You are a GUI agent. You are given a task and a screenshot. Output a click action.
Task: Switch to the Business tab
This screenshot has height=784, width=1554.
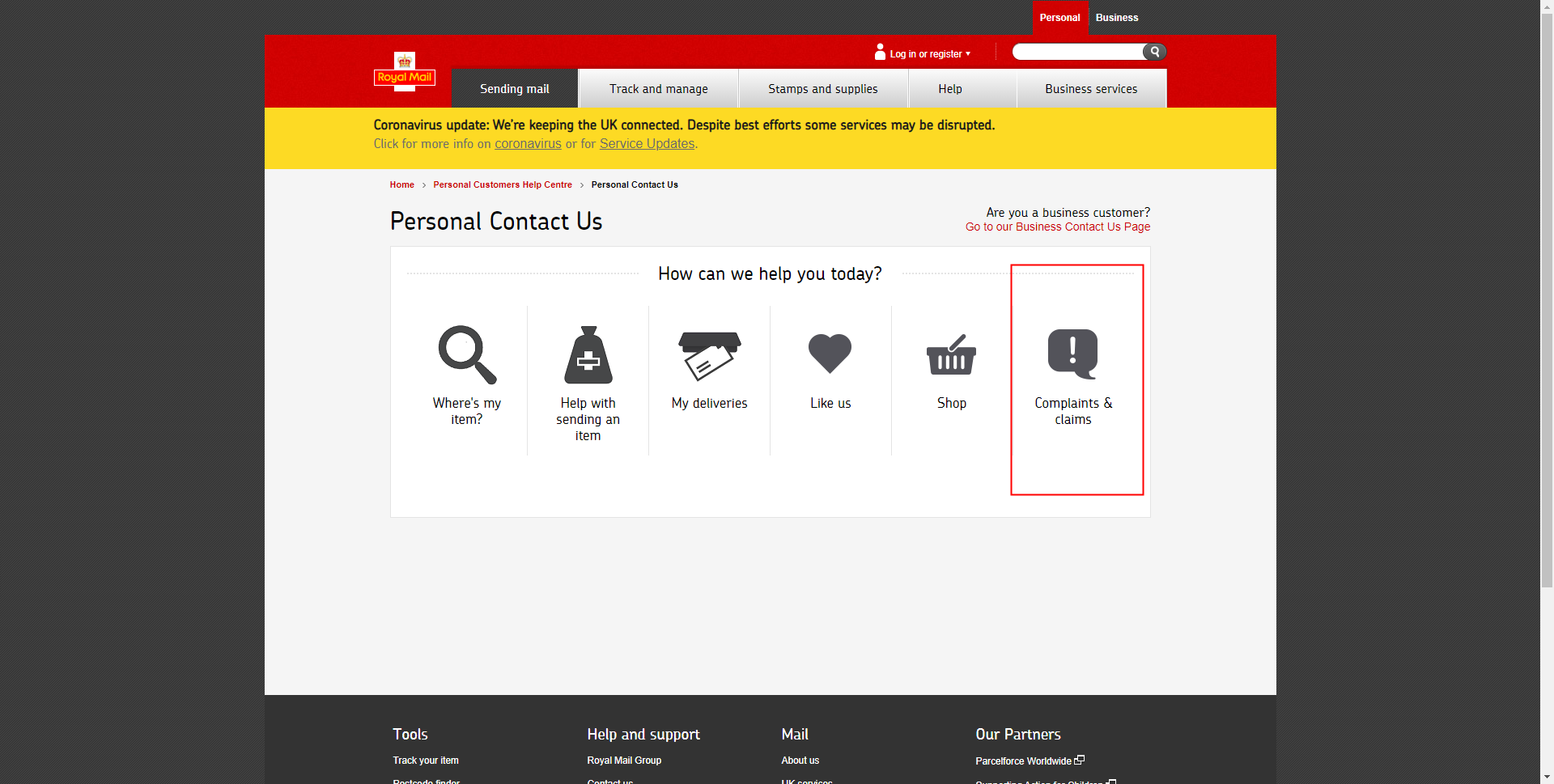(1116, 18)
